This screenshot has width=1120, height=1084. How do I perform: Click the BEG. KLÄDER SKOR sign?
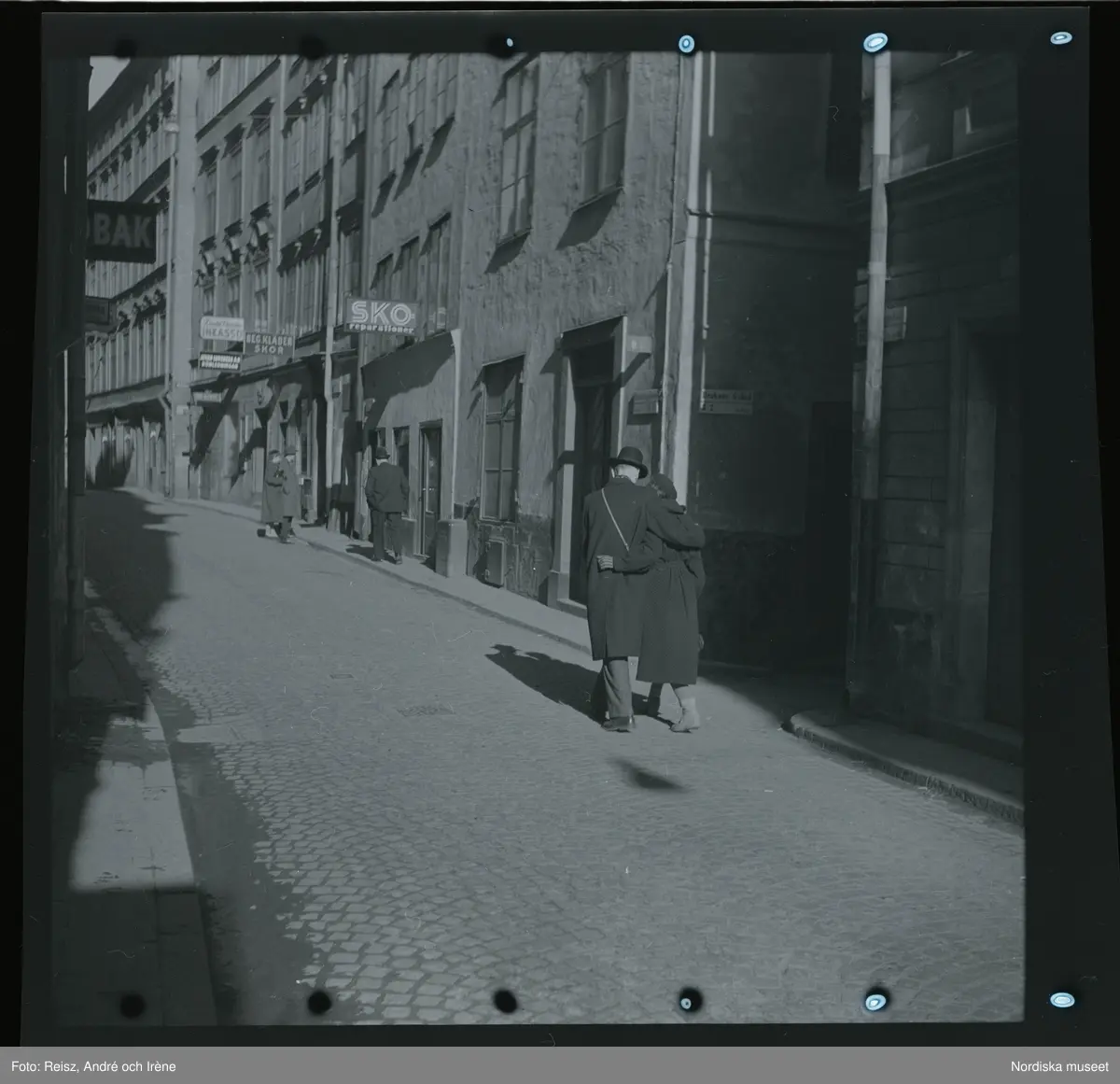[269, 345]
